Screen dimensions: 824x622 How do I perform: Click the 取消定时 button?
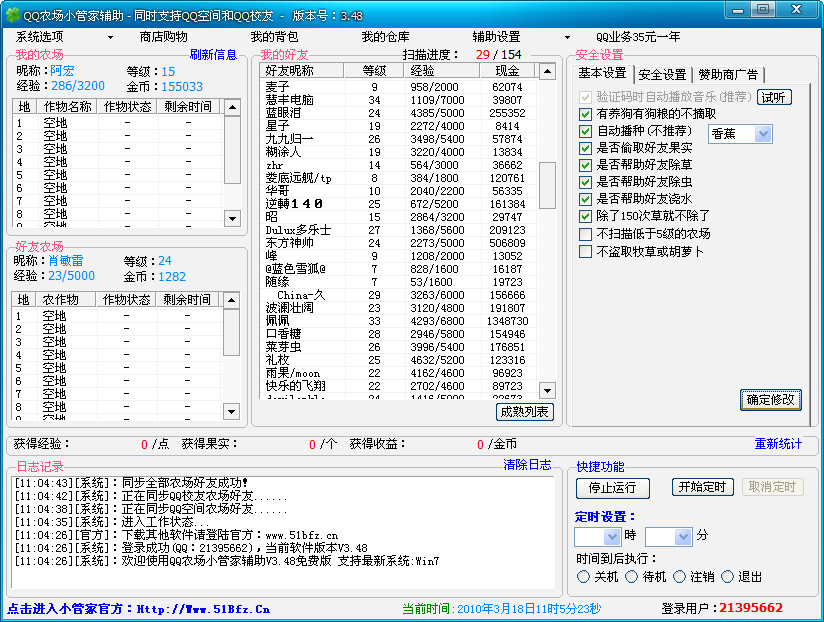click(772, 487)
